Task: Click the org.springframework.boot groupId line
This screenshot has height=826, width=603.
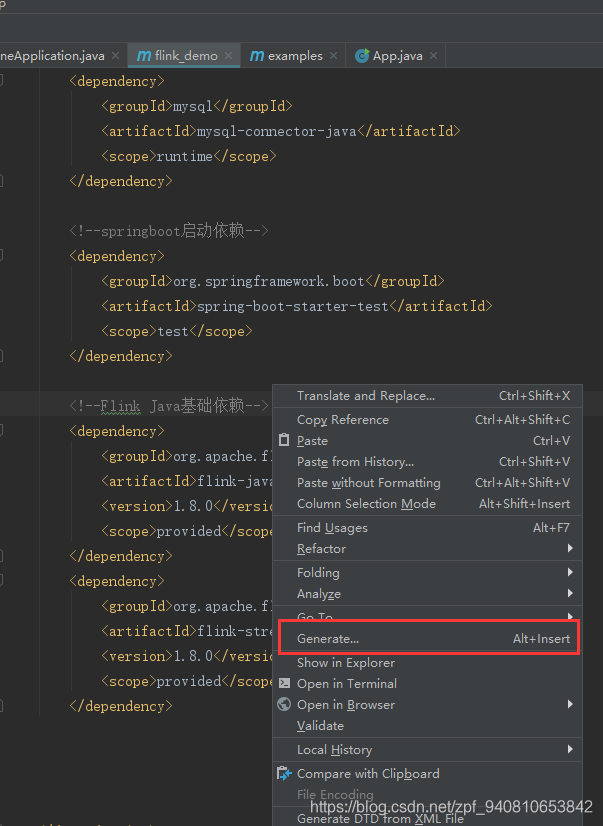Action: coord(273,281)
